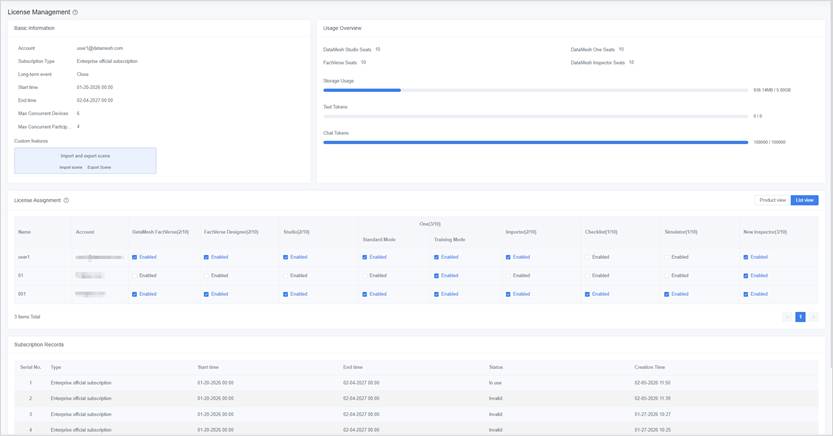Enable Standard Mode for user 01
833x436 pixels.
pos(365,276)
